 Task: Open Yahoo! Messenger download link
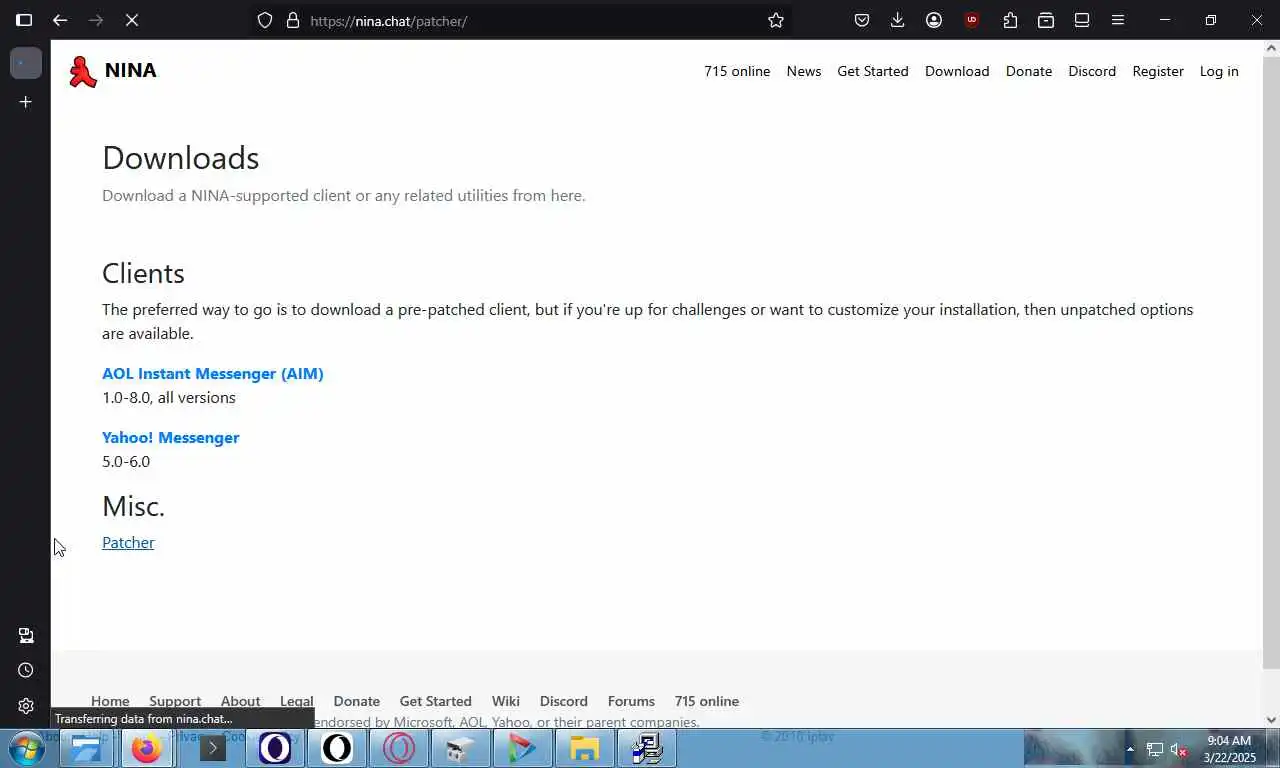point(171,437)
